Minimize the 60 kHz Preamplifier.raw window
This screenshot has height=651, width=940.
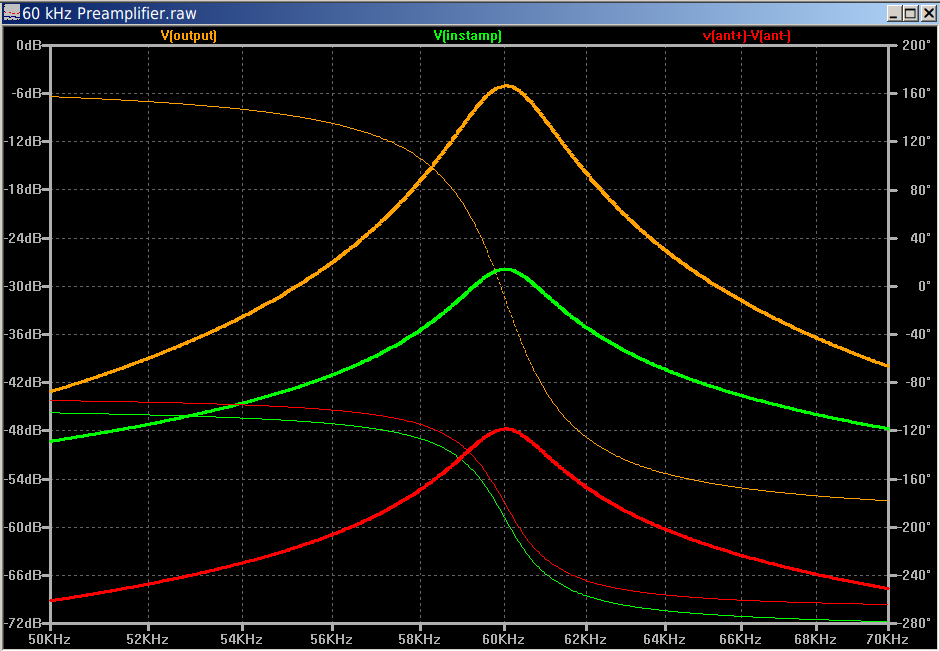[x=894, y=12]
